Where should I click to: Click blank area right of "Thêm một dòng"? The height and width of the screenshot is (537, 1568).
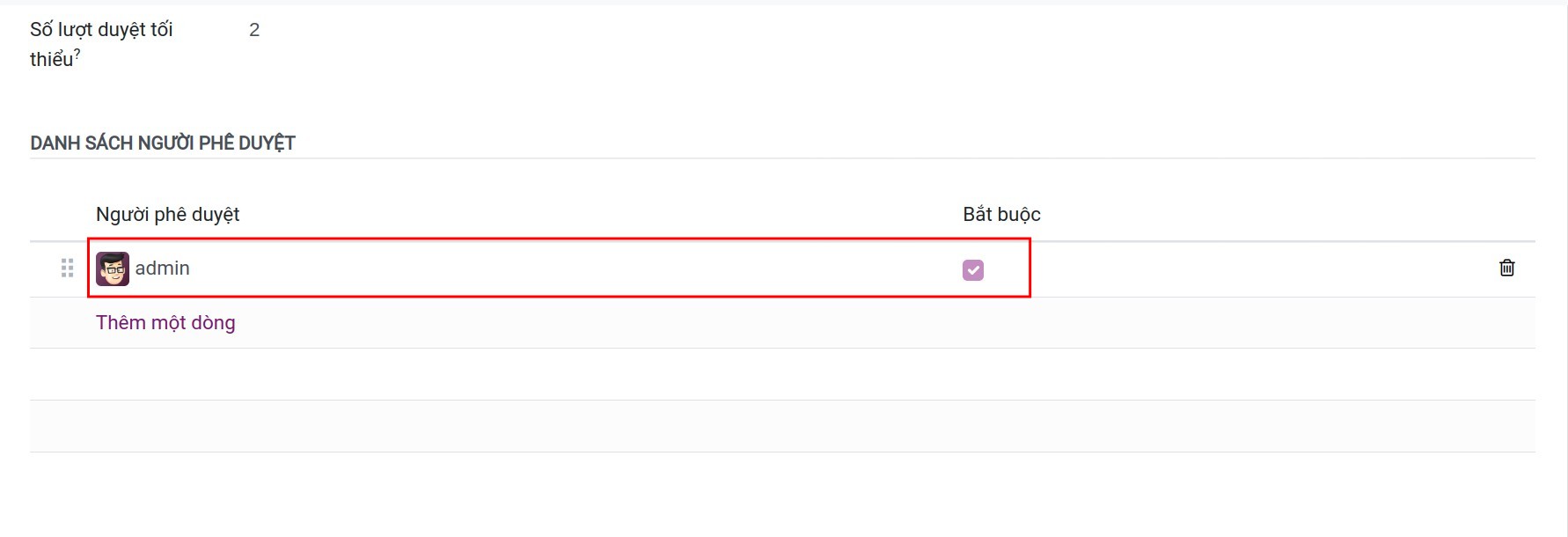pos(792,323)
